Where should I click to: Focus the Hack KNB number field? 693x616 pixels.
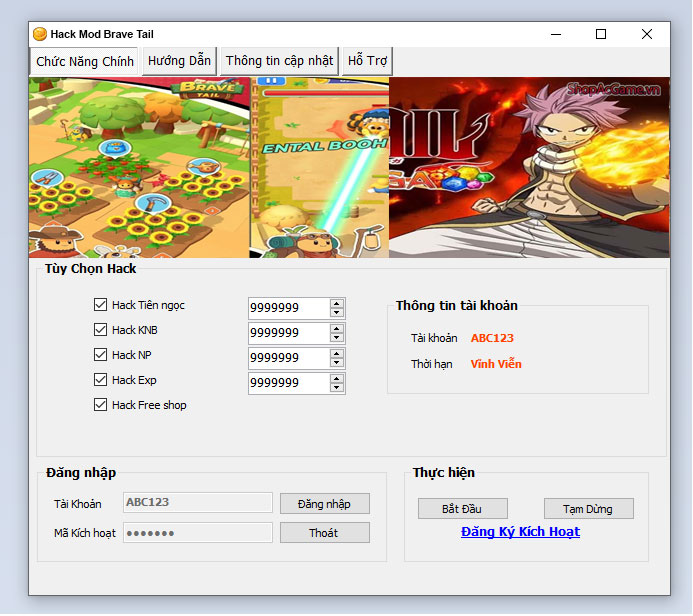coord(289,333)
